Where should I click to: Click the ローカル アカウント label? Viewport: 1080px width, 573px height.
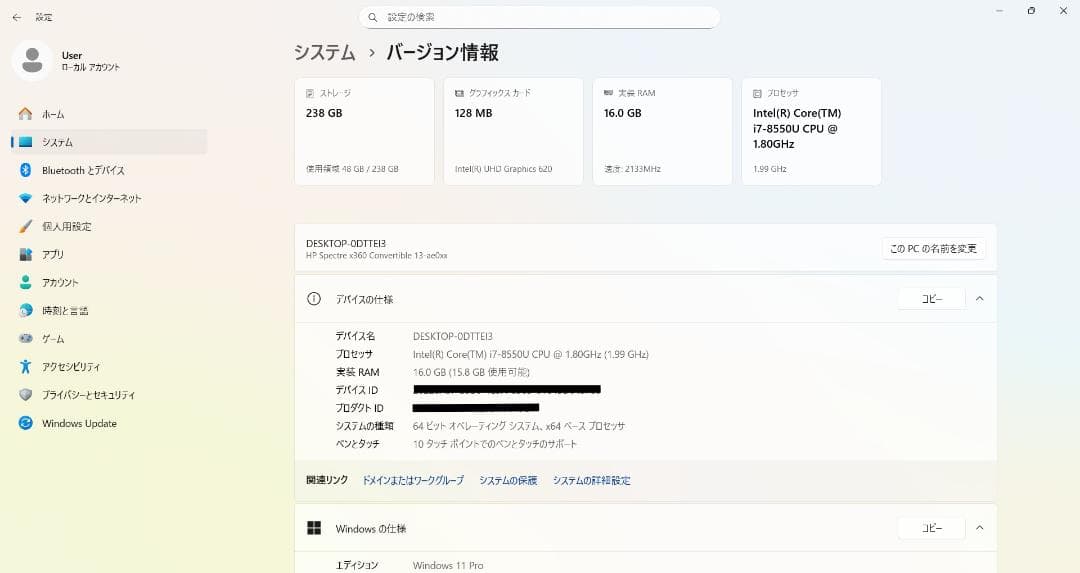coord(91,67)
